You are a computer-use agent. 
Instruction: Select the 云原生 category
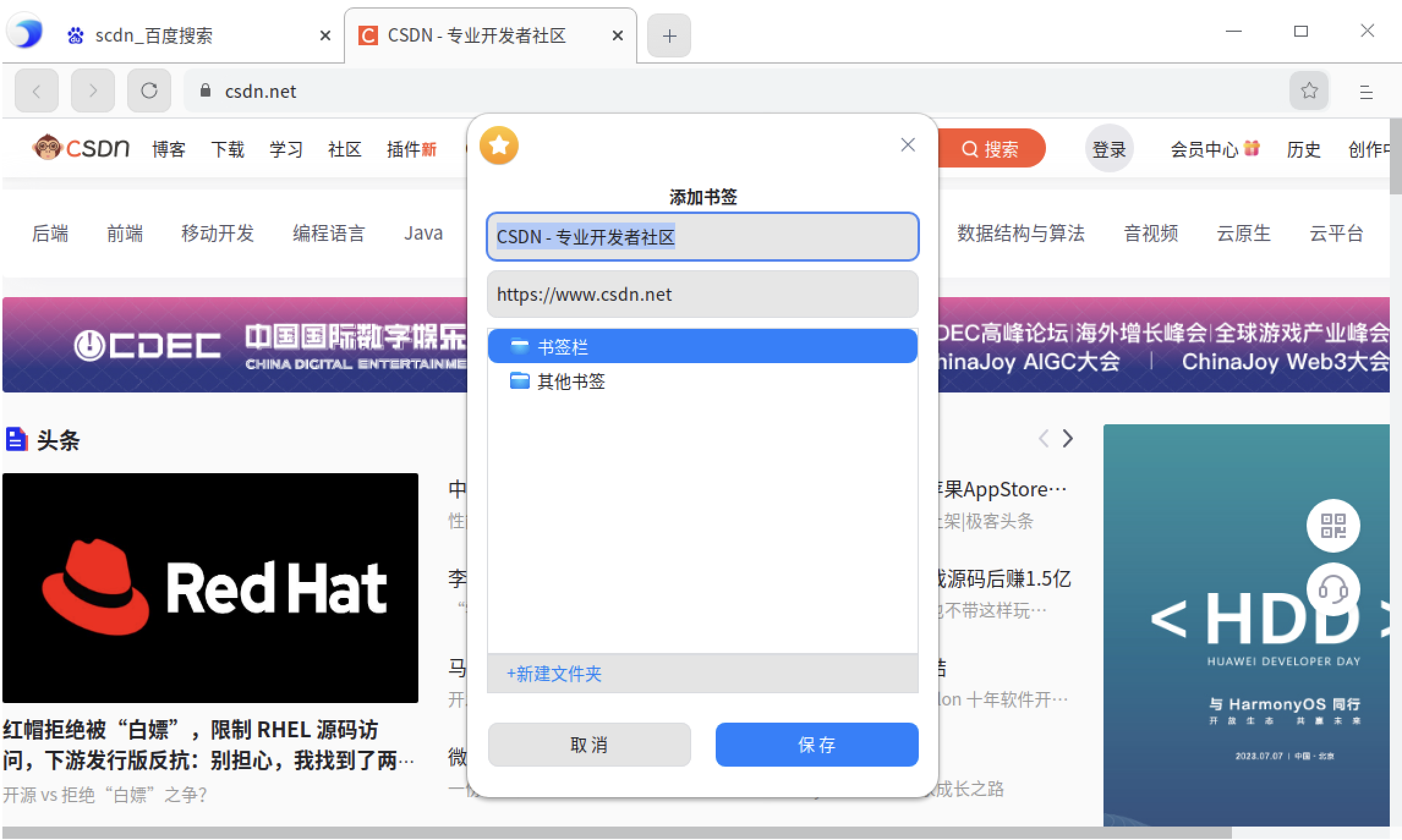click(1244, 234)
